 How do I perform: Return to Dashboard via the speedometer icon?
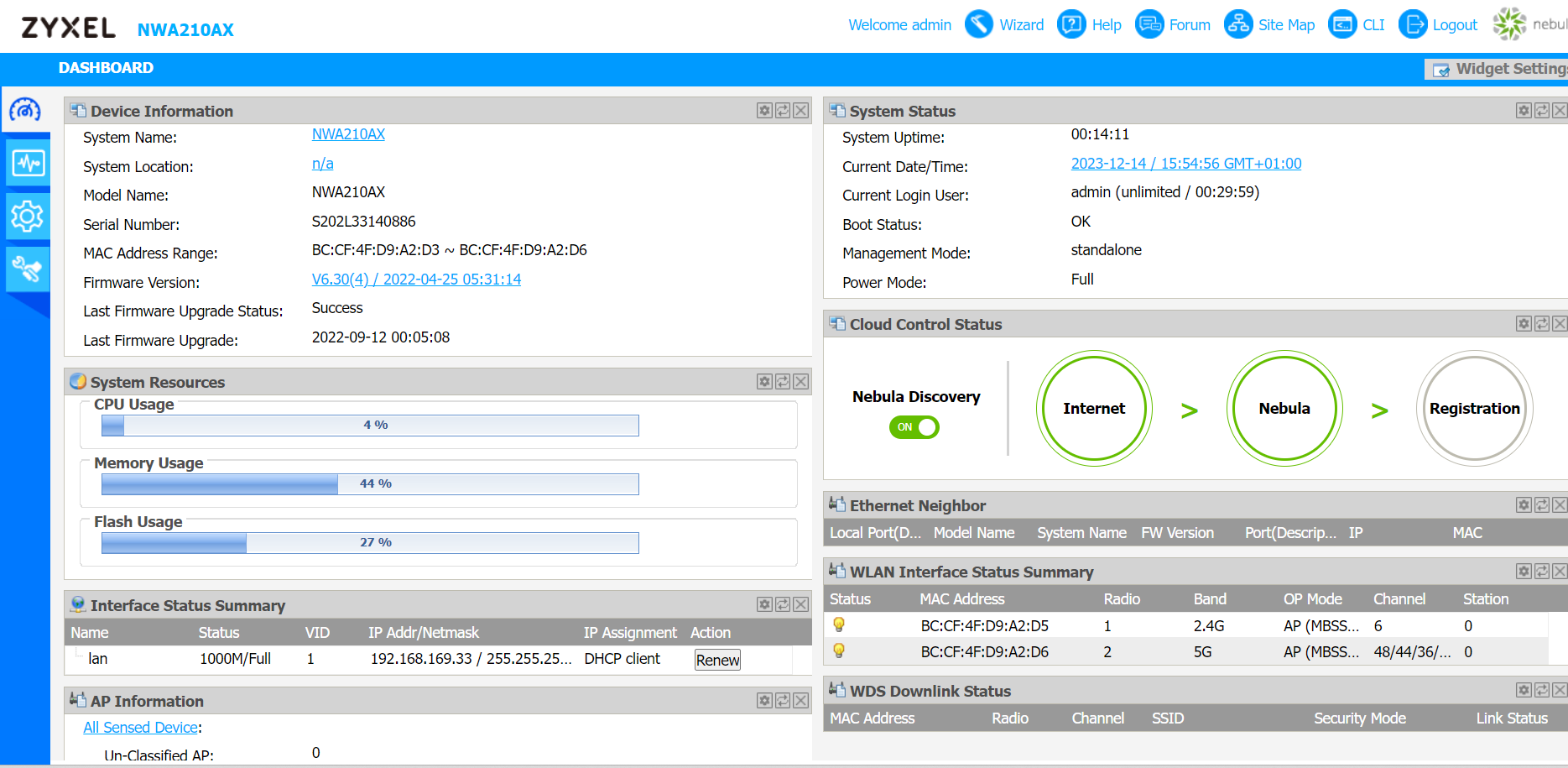pyautogui.click(x=26, y=109)
